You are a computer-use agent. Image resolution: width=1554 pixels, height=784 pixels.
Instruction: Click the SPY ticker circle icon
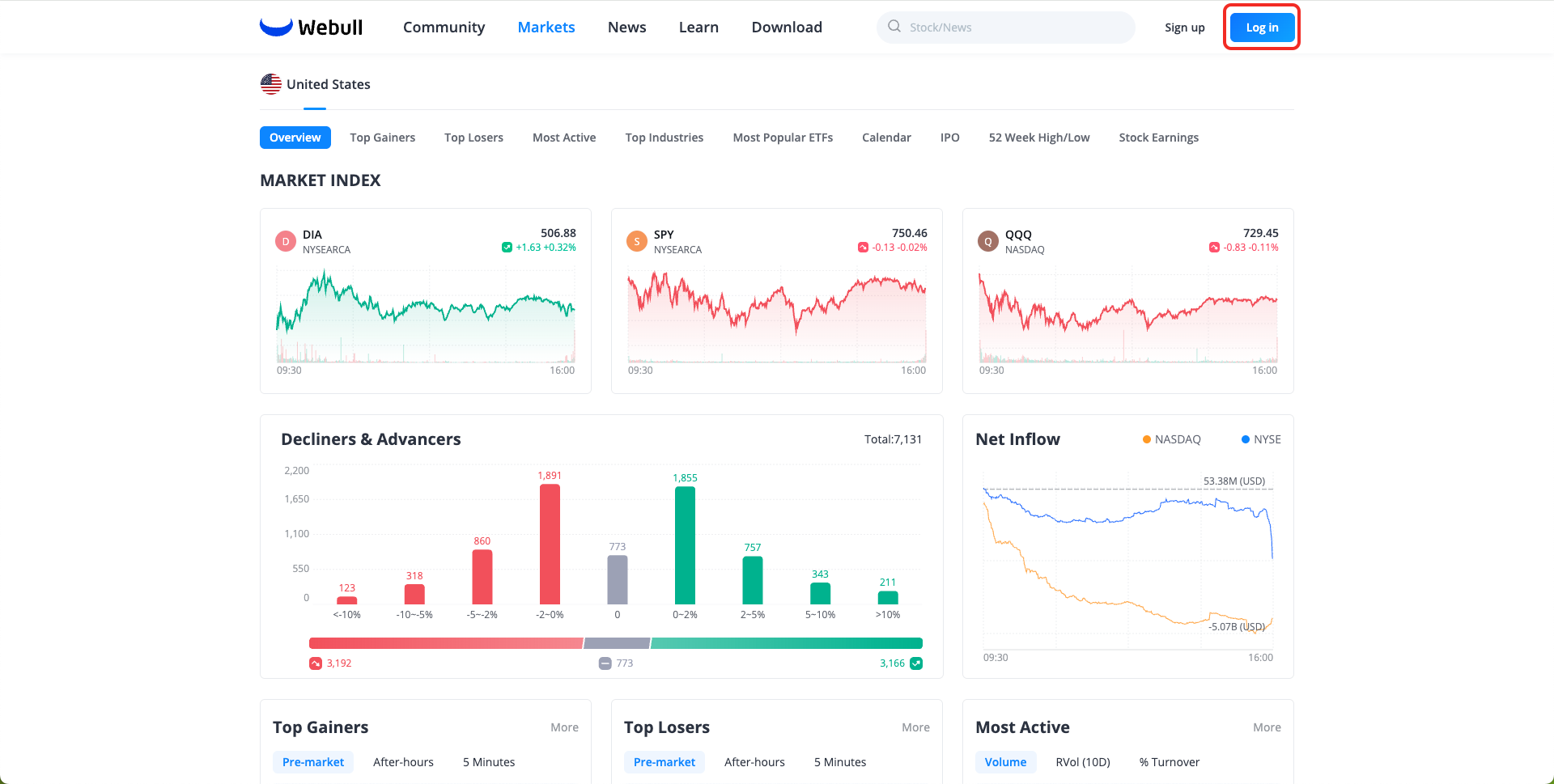point(637,241)
